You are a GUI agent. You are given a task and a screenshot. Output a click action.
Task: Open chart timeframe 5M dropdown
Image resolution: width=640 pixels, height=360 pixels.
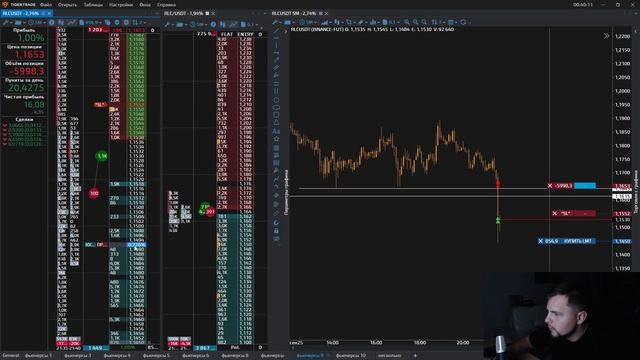point(307,22)
